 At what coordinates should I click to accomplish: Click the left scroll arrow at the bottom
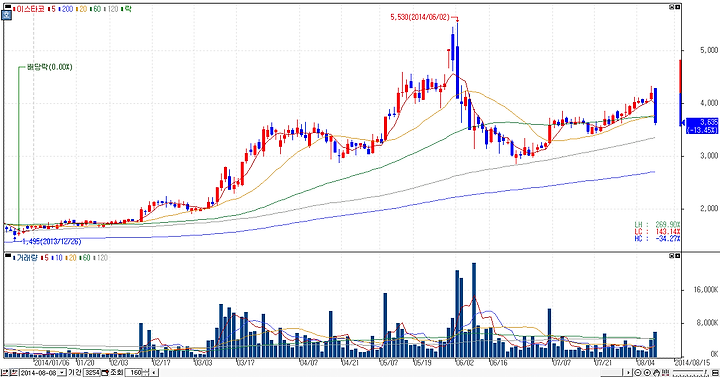[154, 372]
